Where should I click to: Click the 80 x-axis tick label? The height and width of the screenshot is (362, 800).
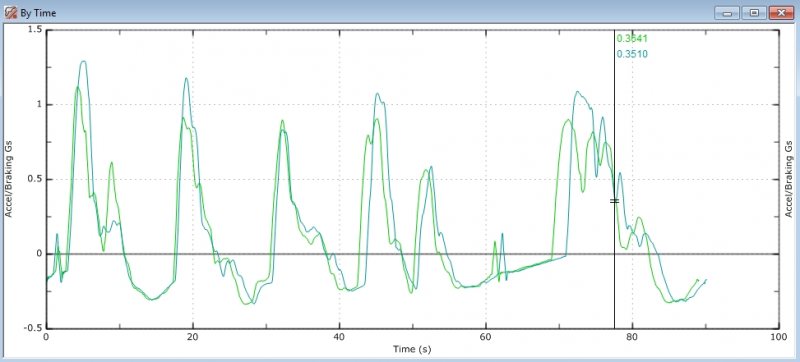point(632,338)
